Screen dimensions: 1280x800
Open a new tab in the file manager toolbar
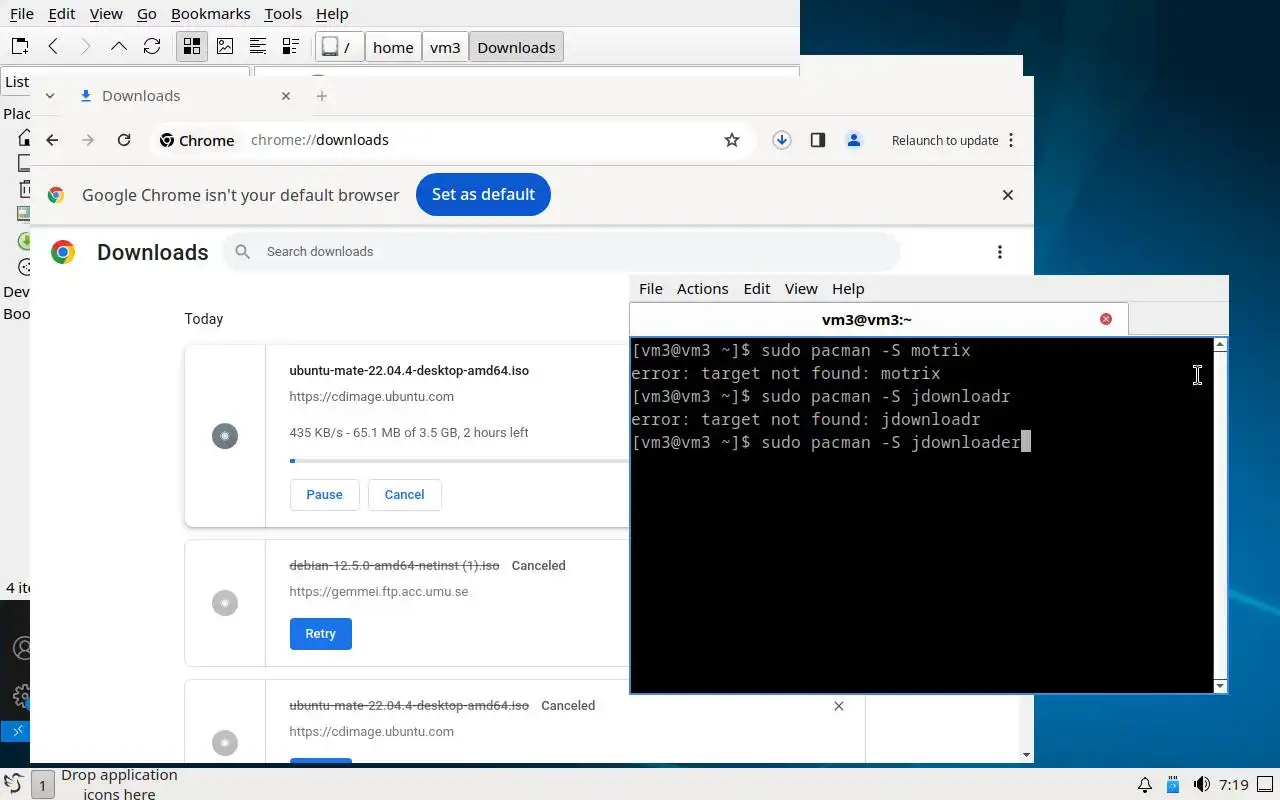(x=20, y=47)
